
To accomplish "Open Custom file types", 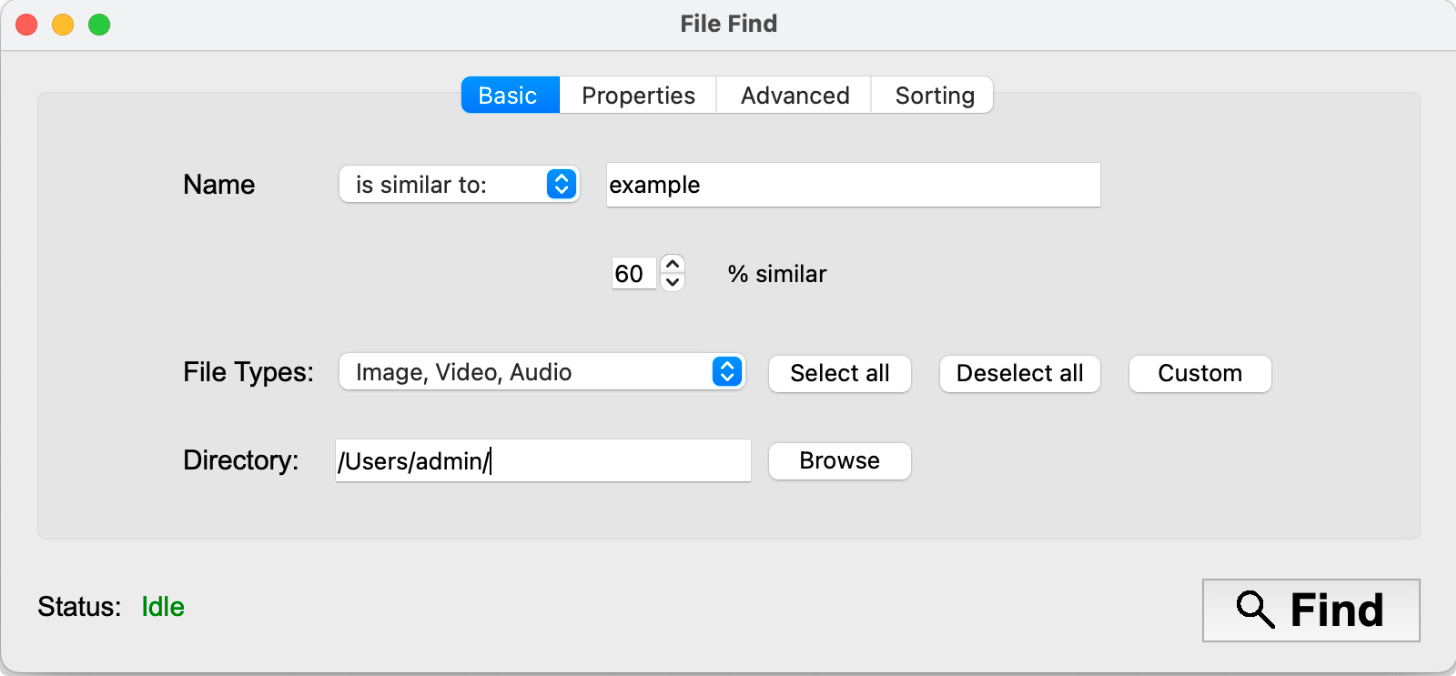I will (x=1199, y=374).
